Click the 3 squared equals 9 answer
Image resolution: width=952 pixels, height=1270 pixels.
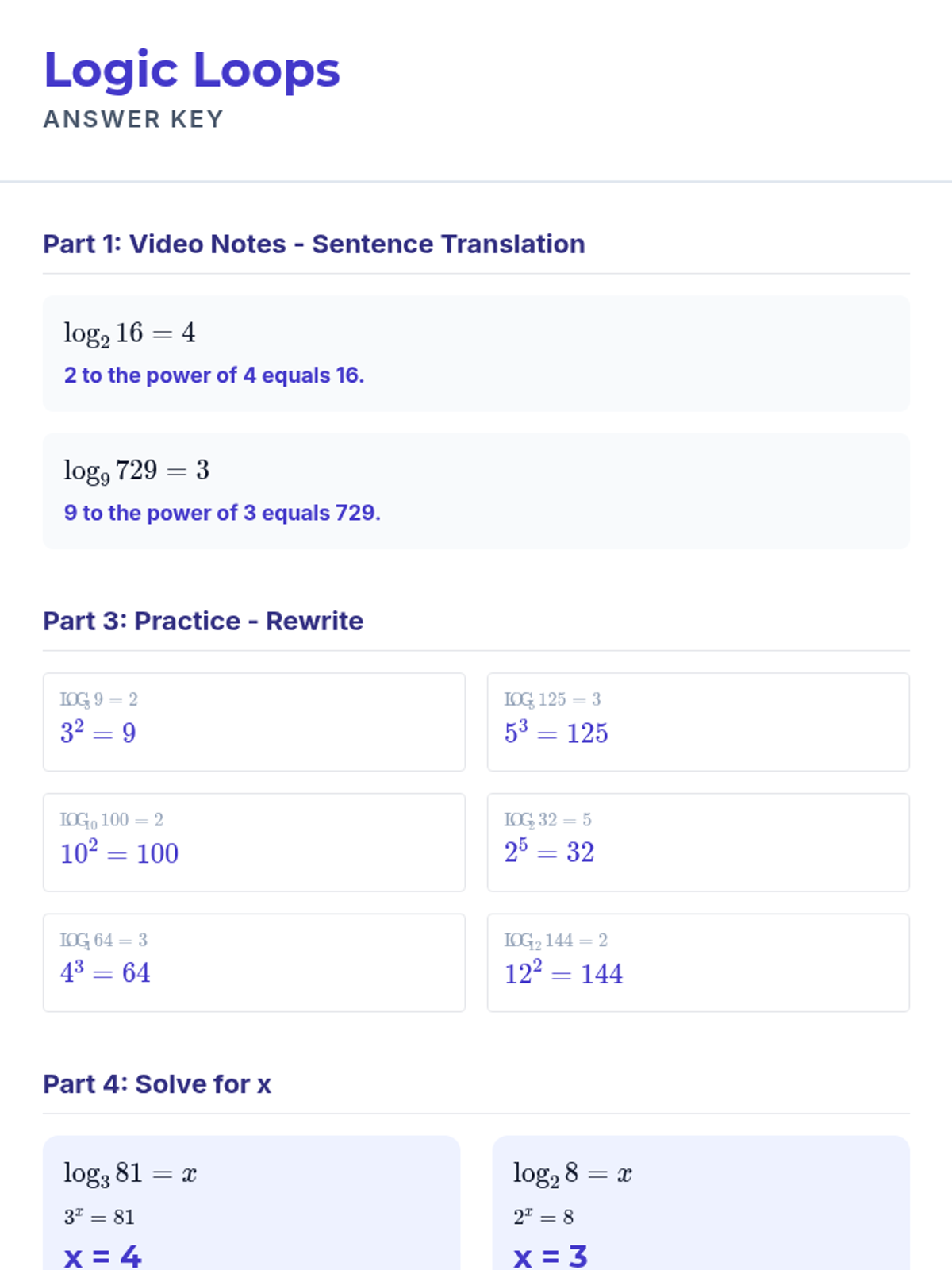pyautogui.click(x=98, y=733)
